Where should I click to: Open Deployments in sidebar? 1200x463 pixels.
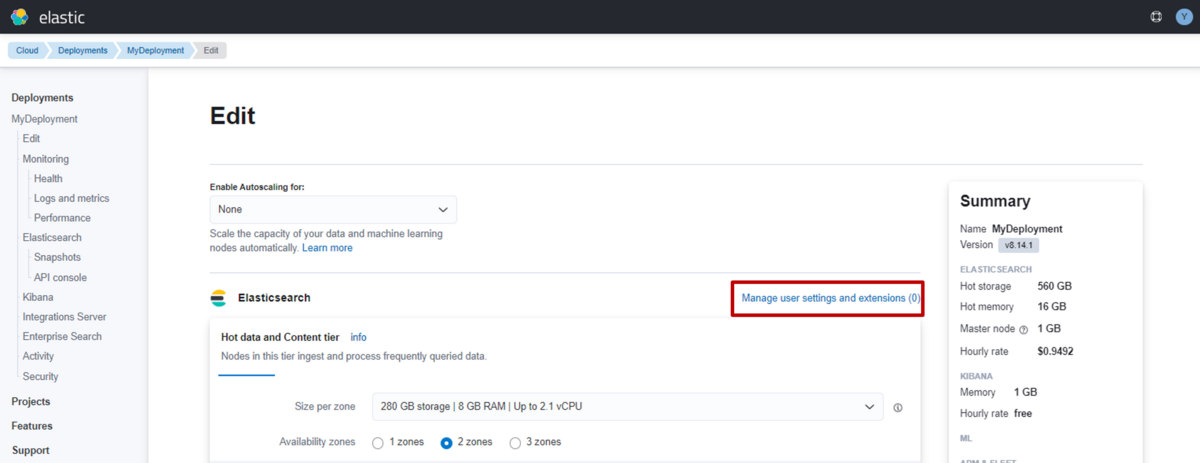(x=42, y=98)
